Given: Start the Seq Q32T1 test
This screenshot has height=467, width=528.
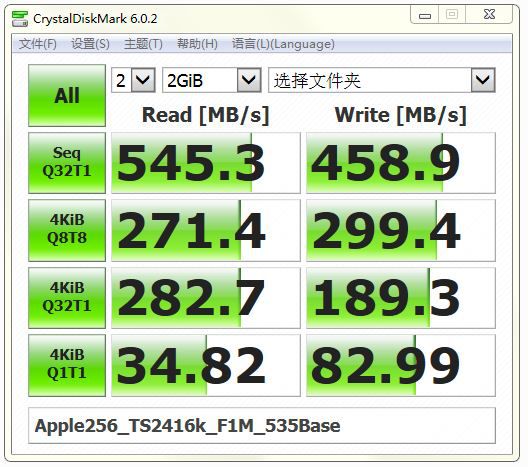Looking at the screenshot, I should pyautogui.click(x=67, y=163).
